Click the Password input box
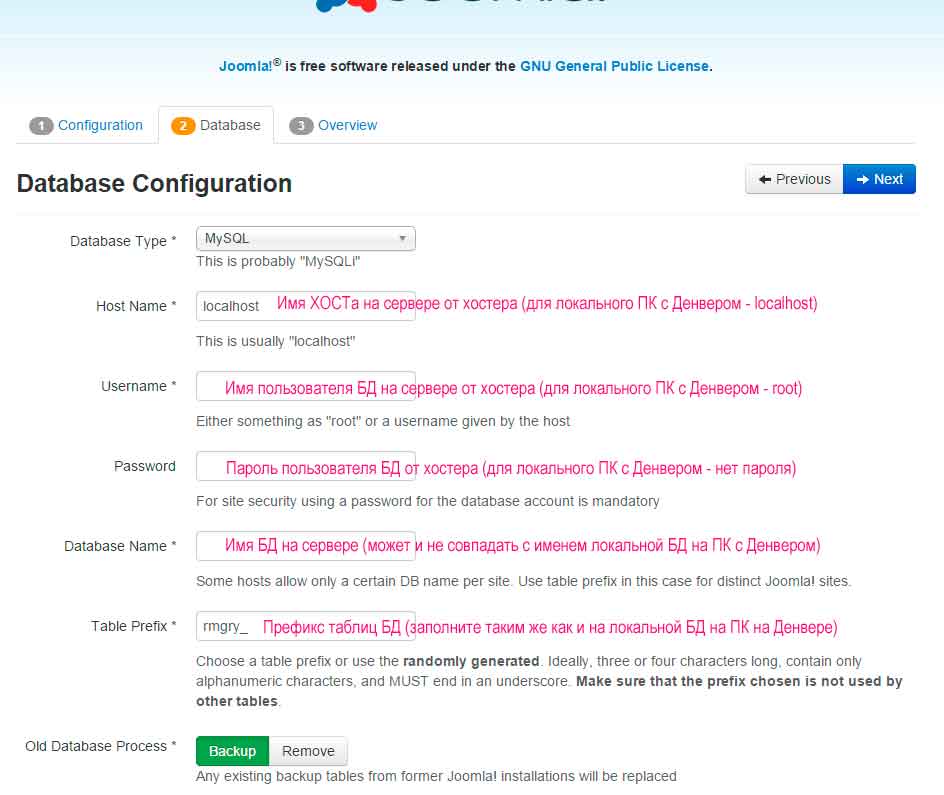Image resolution: width=944 pixels, height=795 pixels. [305, 466]
